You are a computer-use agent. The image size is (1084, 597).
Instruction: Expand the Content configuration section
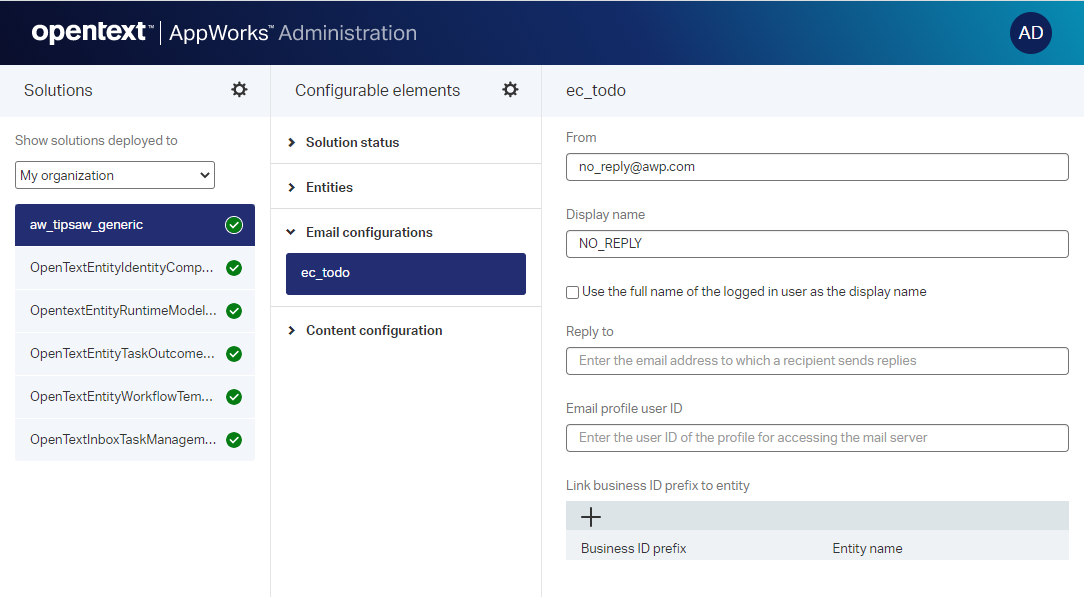pyautogui.click(x=373, y=330)
